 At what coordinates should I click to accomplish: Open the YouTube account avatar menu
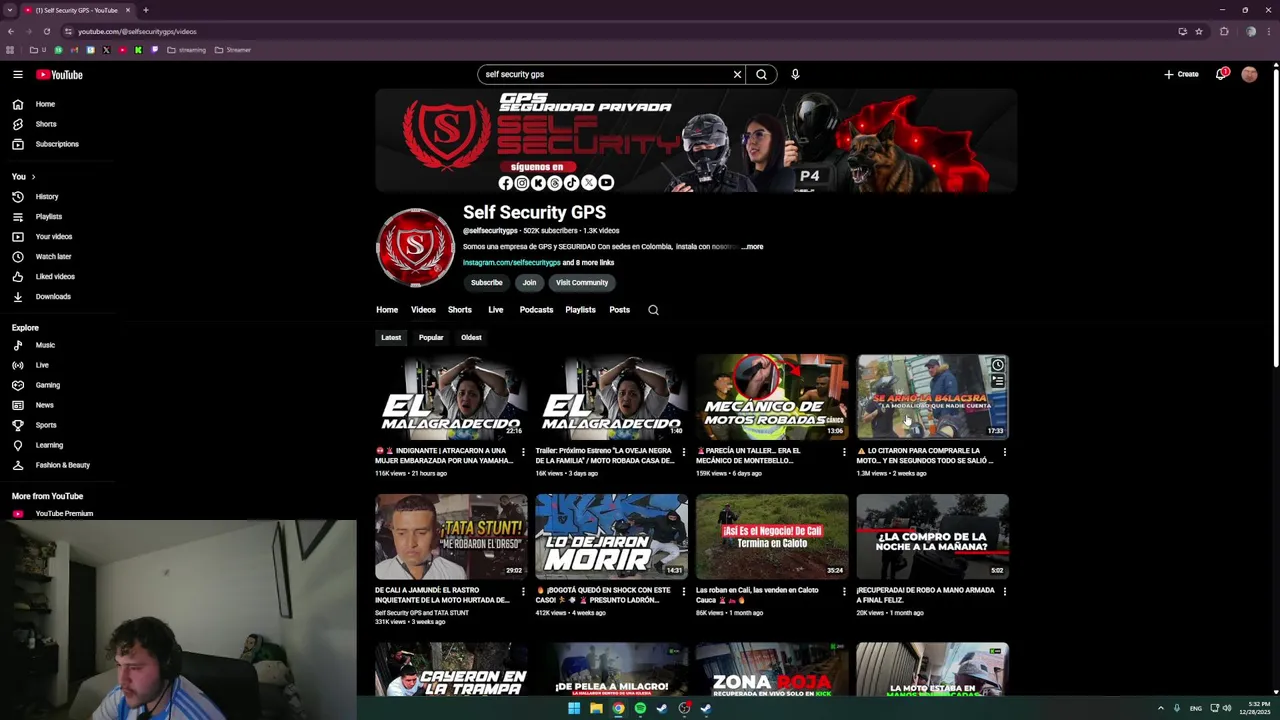click(x=1249, y=74)
